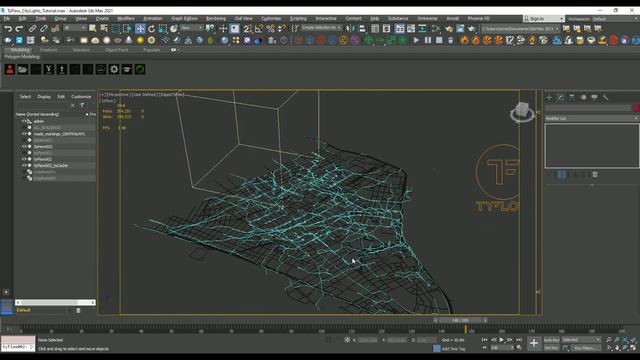Toggle visibility eye for Sphere002
640x360 pixels.
pyautogui.click(x=24, y=146)
